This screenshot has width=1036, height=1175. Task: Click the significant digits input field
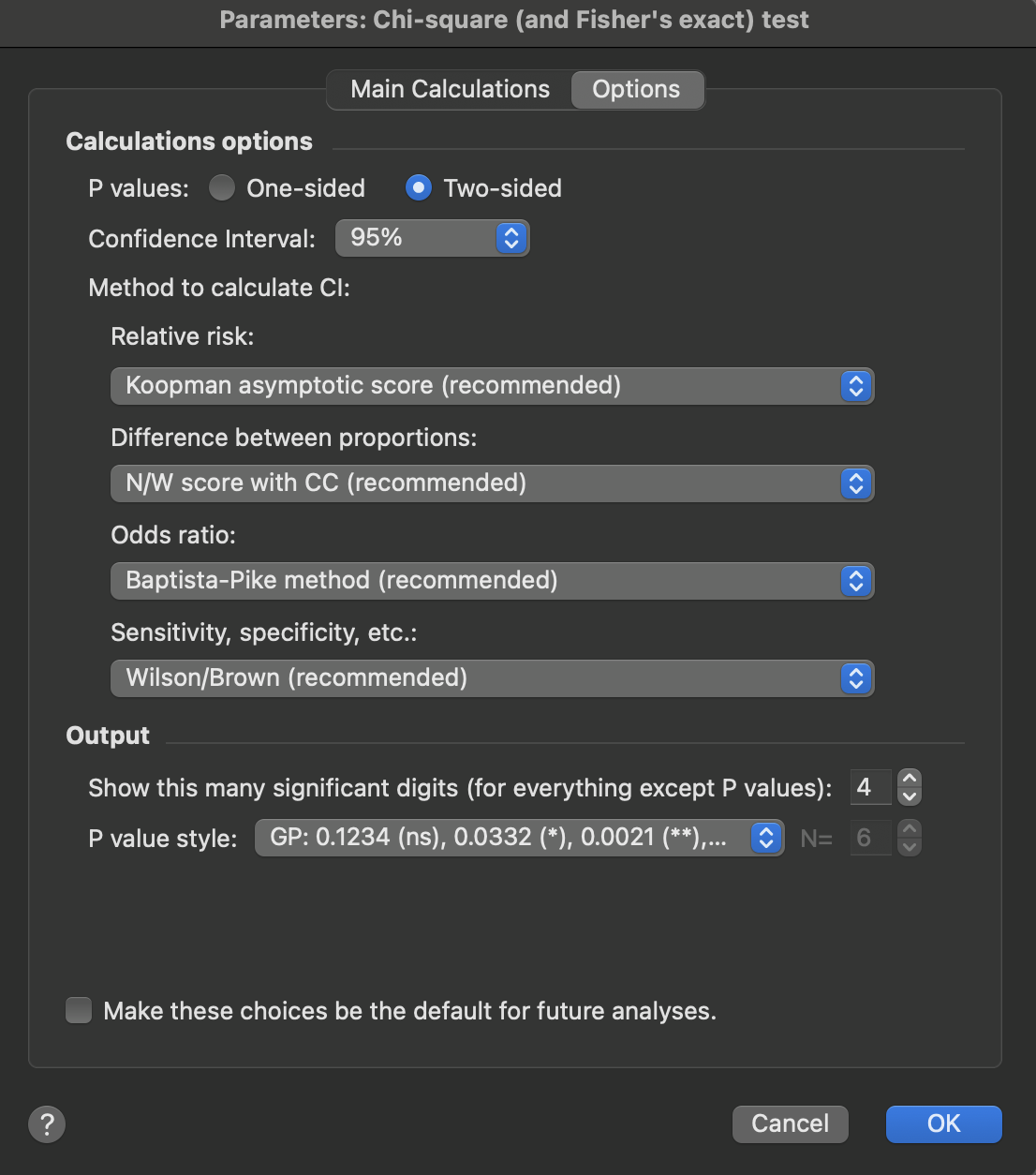[x=869, y=787]
